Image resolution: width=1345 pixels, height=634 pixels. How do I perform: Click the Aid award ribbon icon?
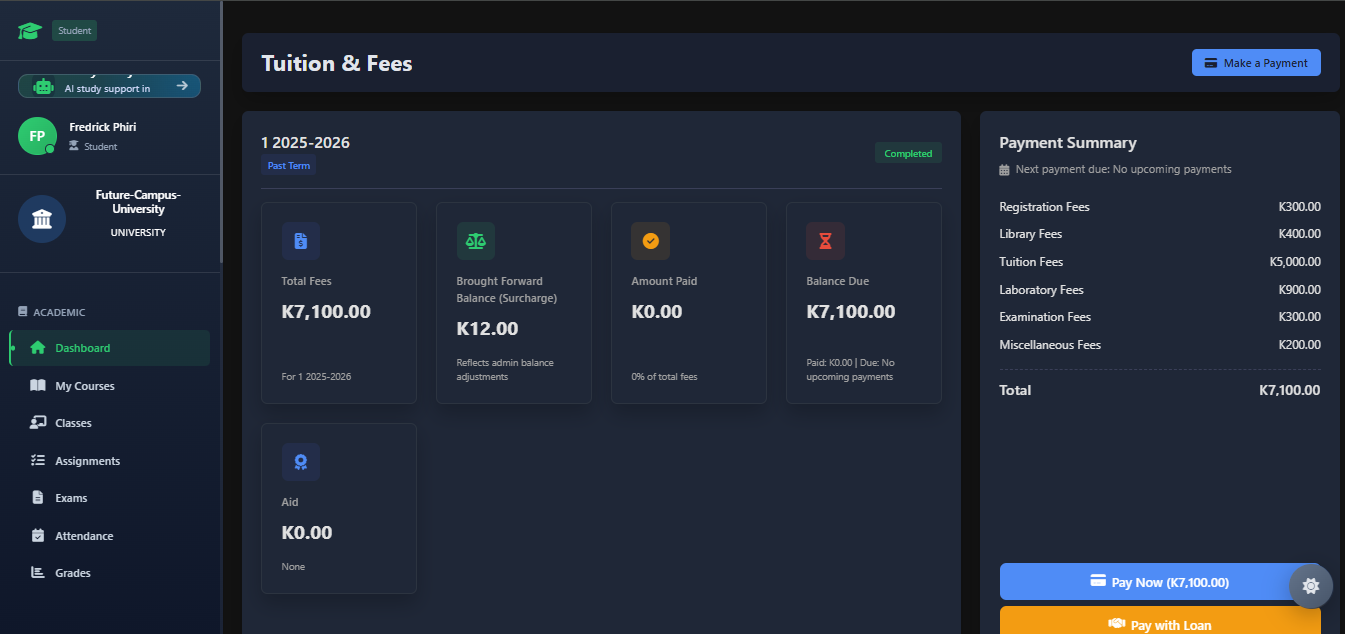click(x=300, y=462)
